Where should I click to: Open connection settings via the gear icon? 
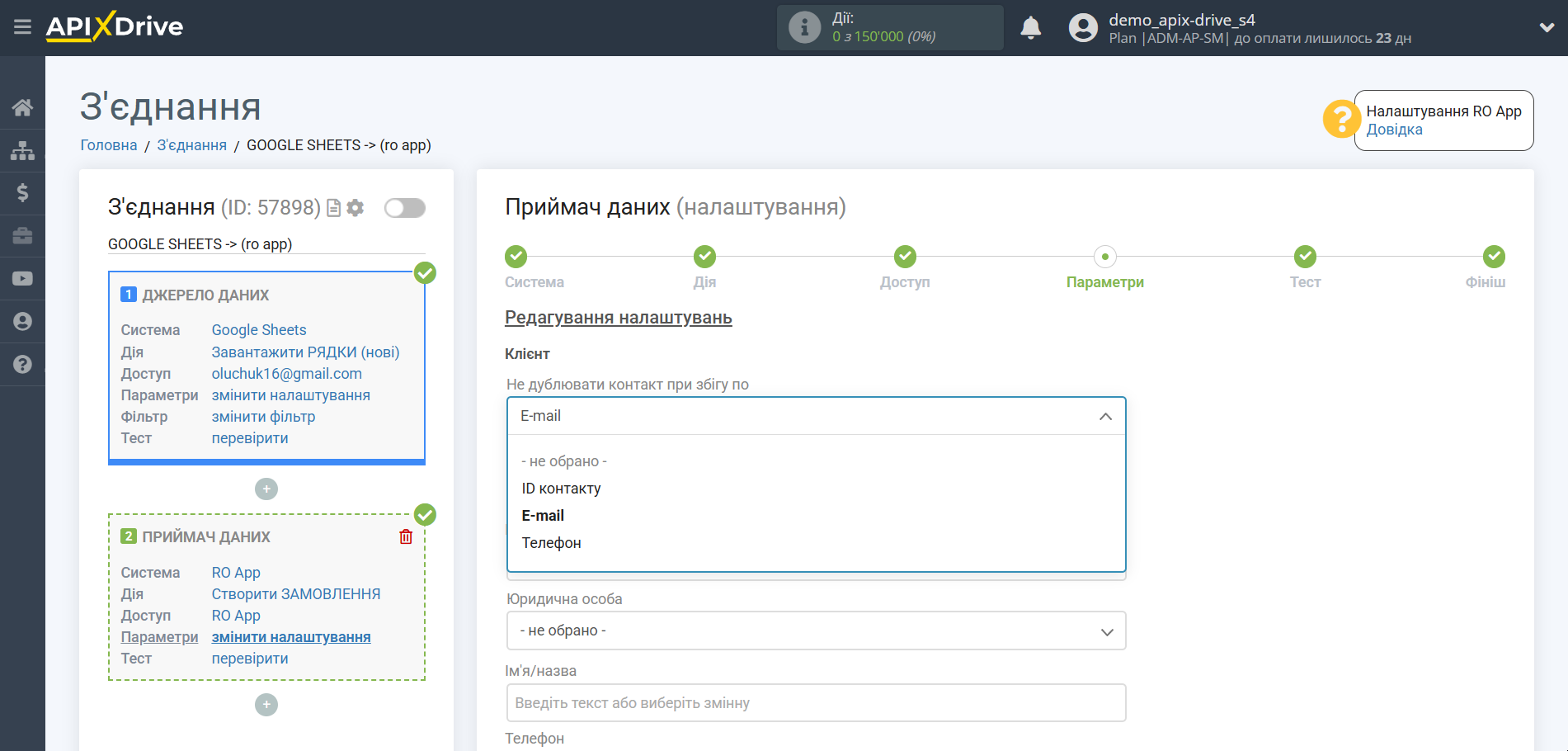point(355,208)
